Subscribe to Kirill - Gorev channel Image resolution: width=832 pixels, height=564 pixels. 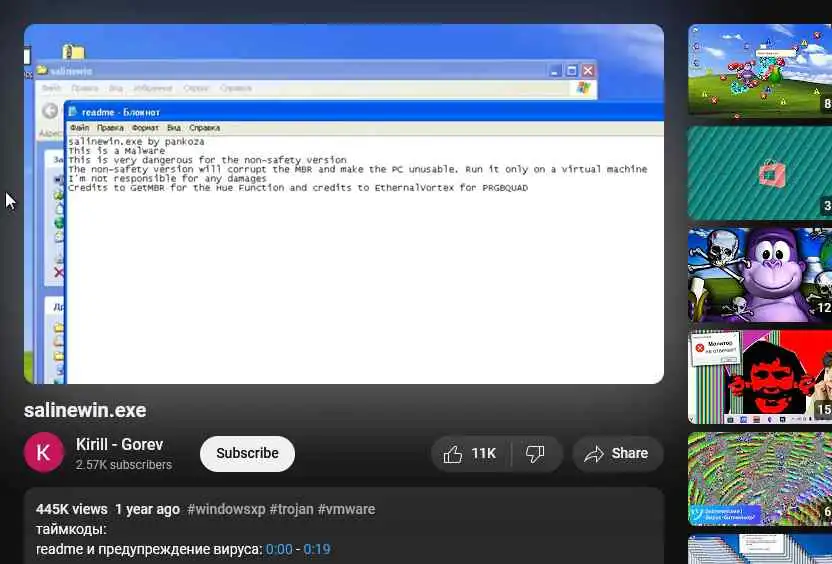tap(247, 454)
